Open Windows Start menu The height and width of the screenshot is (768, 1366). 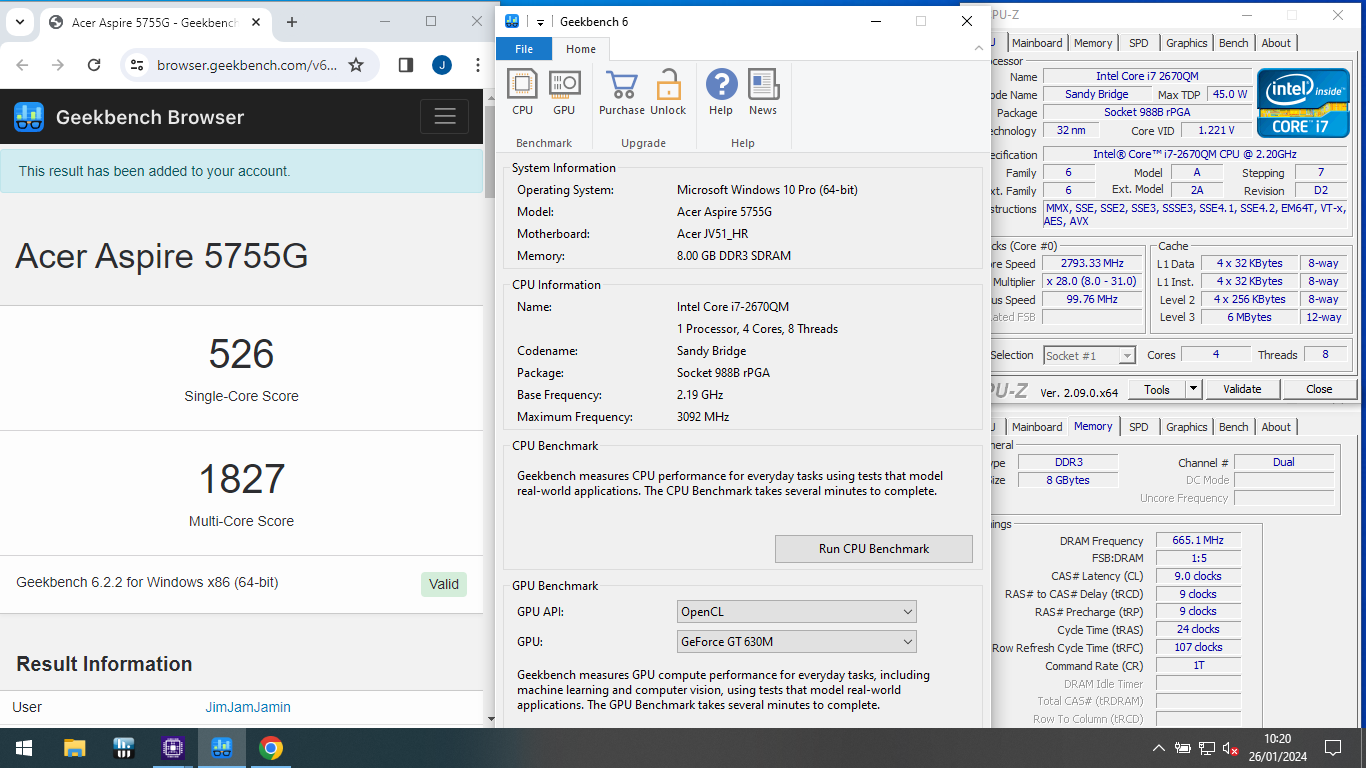(x=24, y=748)
